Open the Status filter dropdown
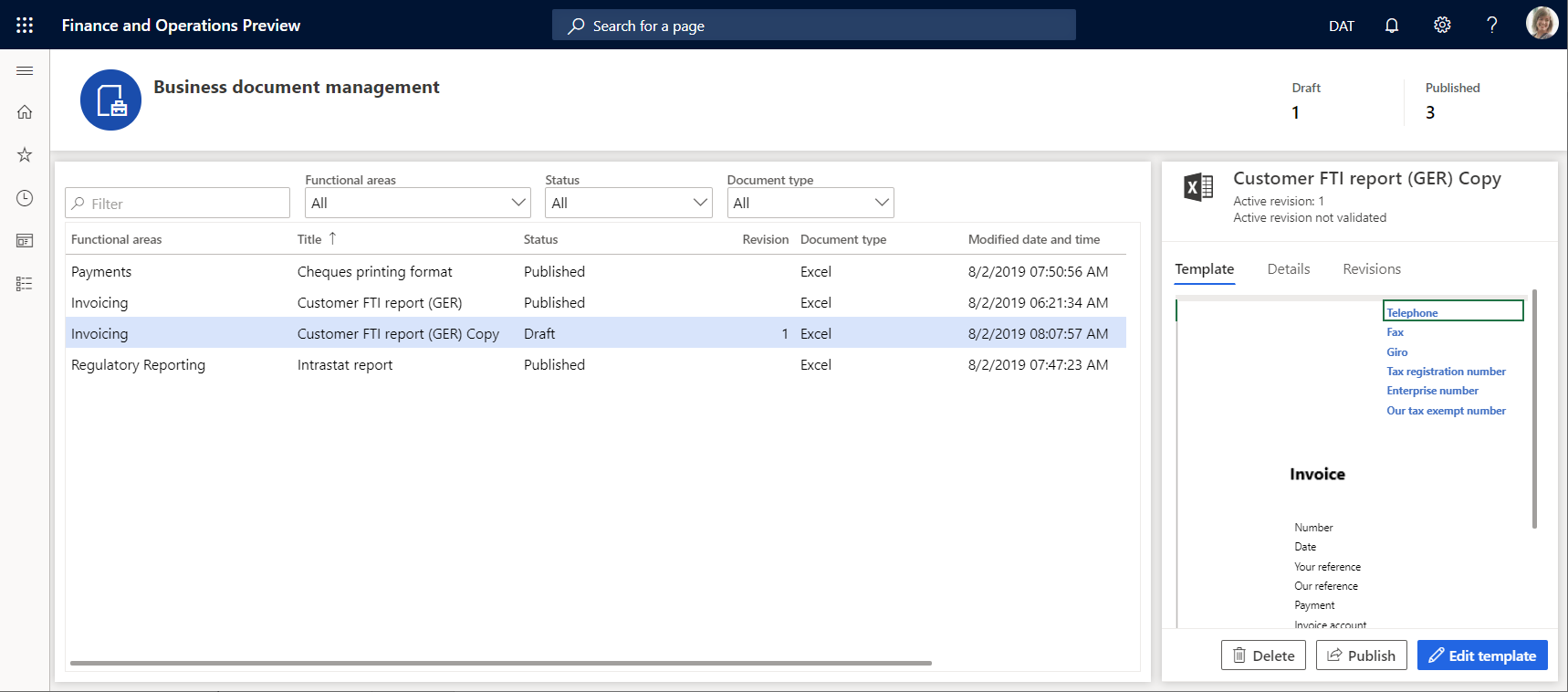Screen dimensions: 1568x692 pyautogui.click(x=629, y=203)
